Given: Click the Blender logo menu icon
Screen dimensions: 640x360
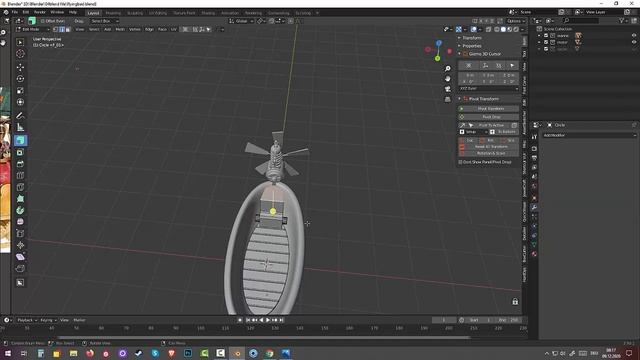Looking at the screenshot, I should point(6,12).
